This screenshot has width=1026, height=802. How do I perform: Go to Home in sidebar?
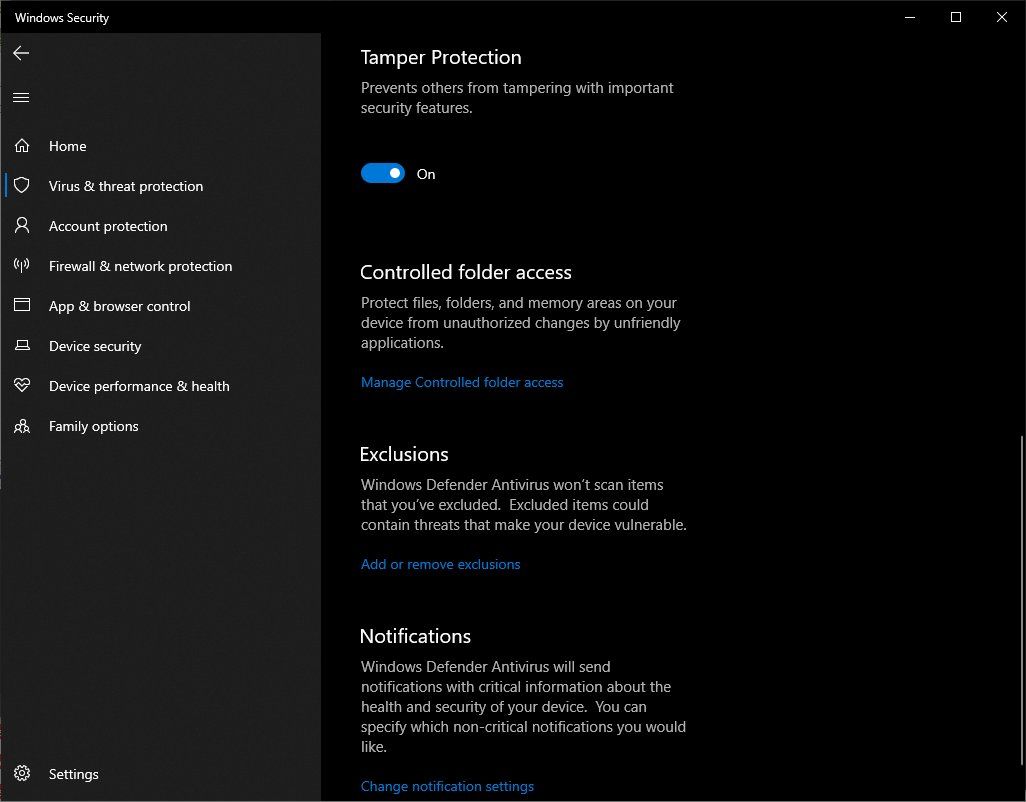click(x=67, y=146)
